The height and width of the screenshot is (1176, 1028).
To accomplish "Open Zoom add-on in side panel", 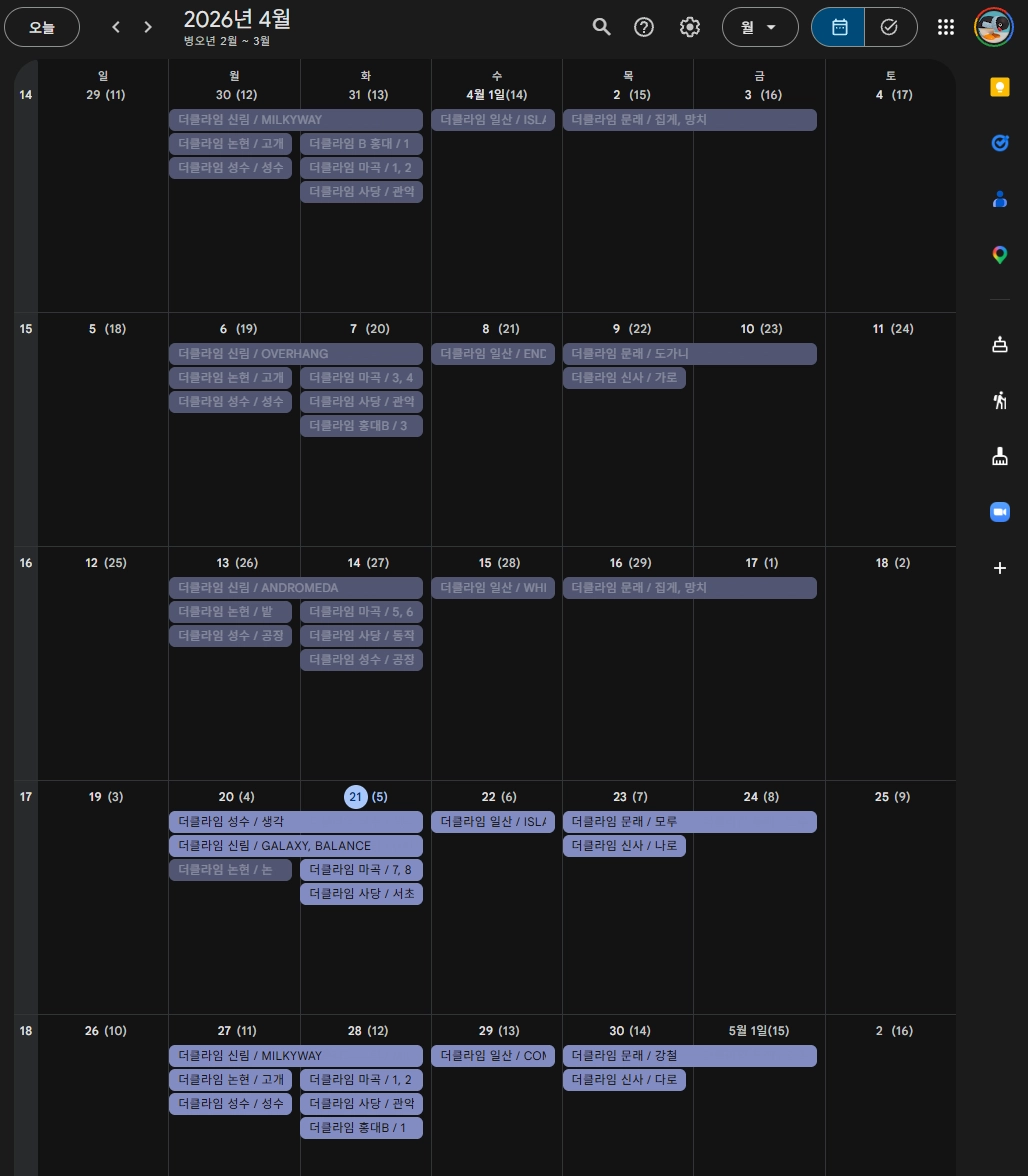I will tap(1000, 512).
